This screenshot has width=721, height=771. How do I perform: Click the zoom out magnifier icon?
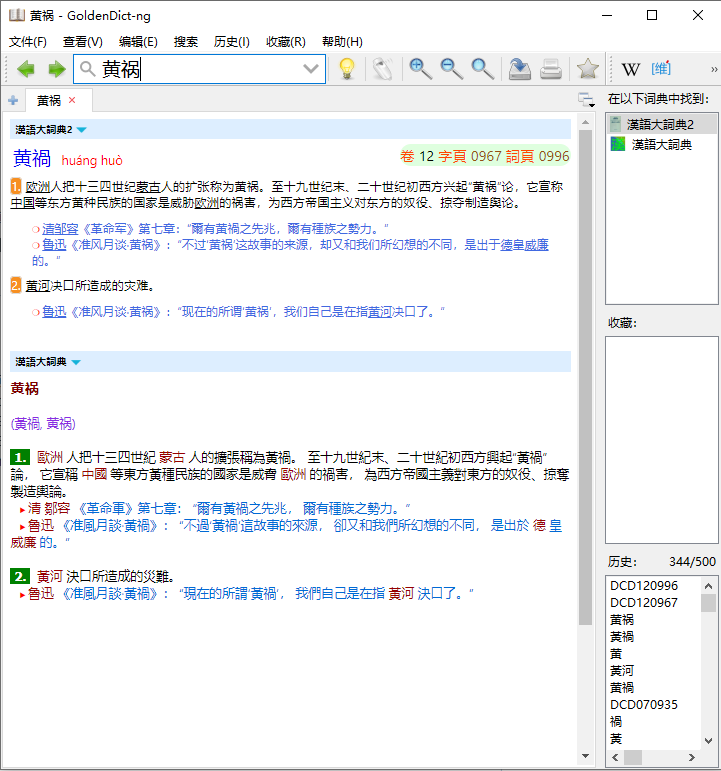[x=452, y=69]
